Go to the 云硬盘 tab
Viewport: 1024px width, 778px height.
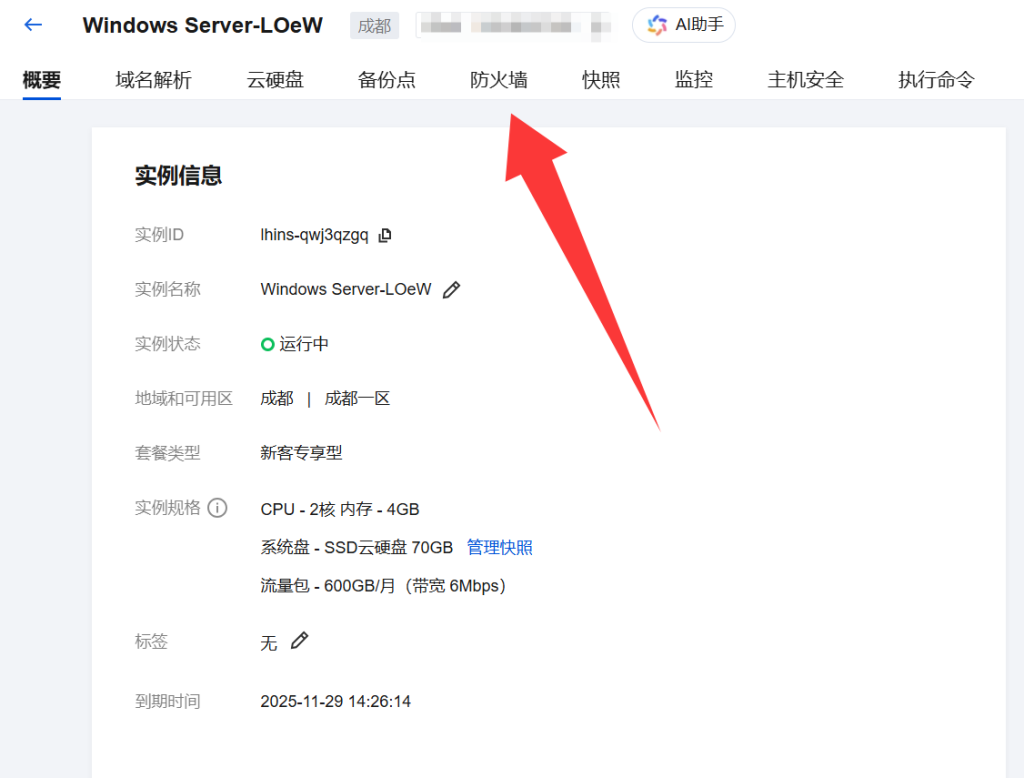[x=275, y=80]
